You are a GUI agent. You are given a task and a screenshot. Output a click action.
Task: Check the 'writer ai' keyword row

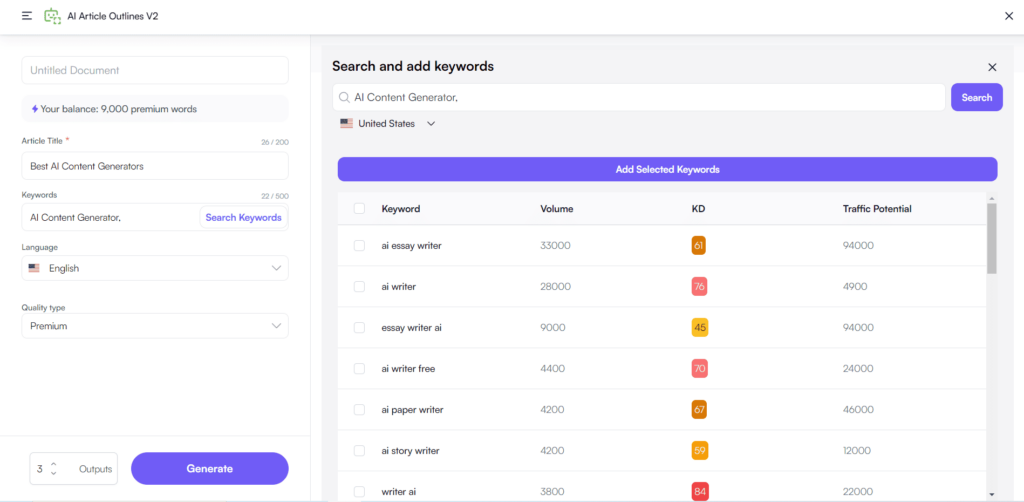pyautogui.click(x=359, y=492)
